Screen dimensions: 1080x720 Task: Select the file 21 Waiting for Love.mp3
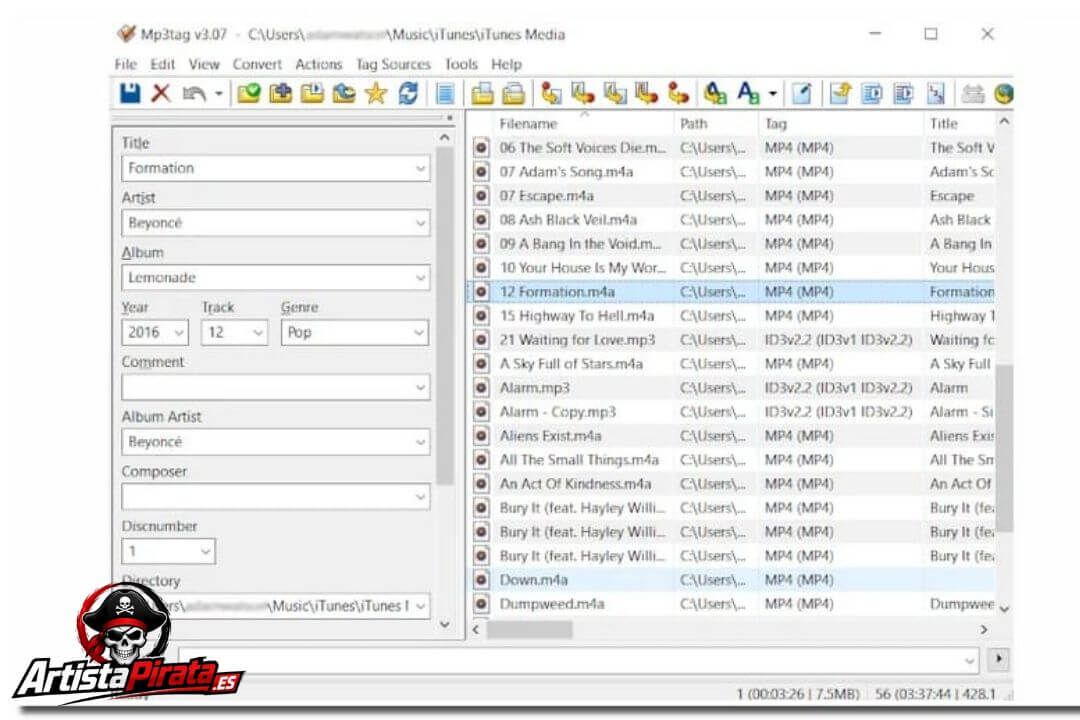pos(733,340)
